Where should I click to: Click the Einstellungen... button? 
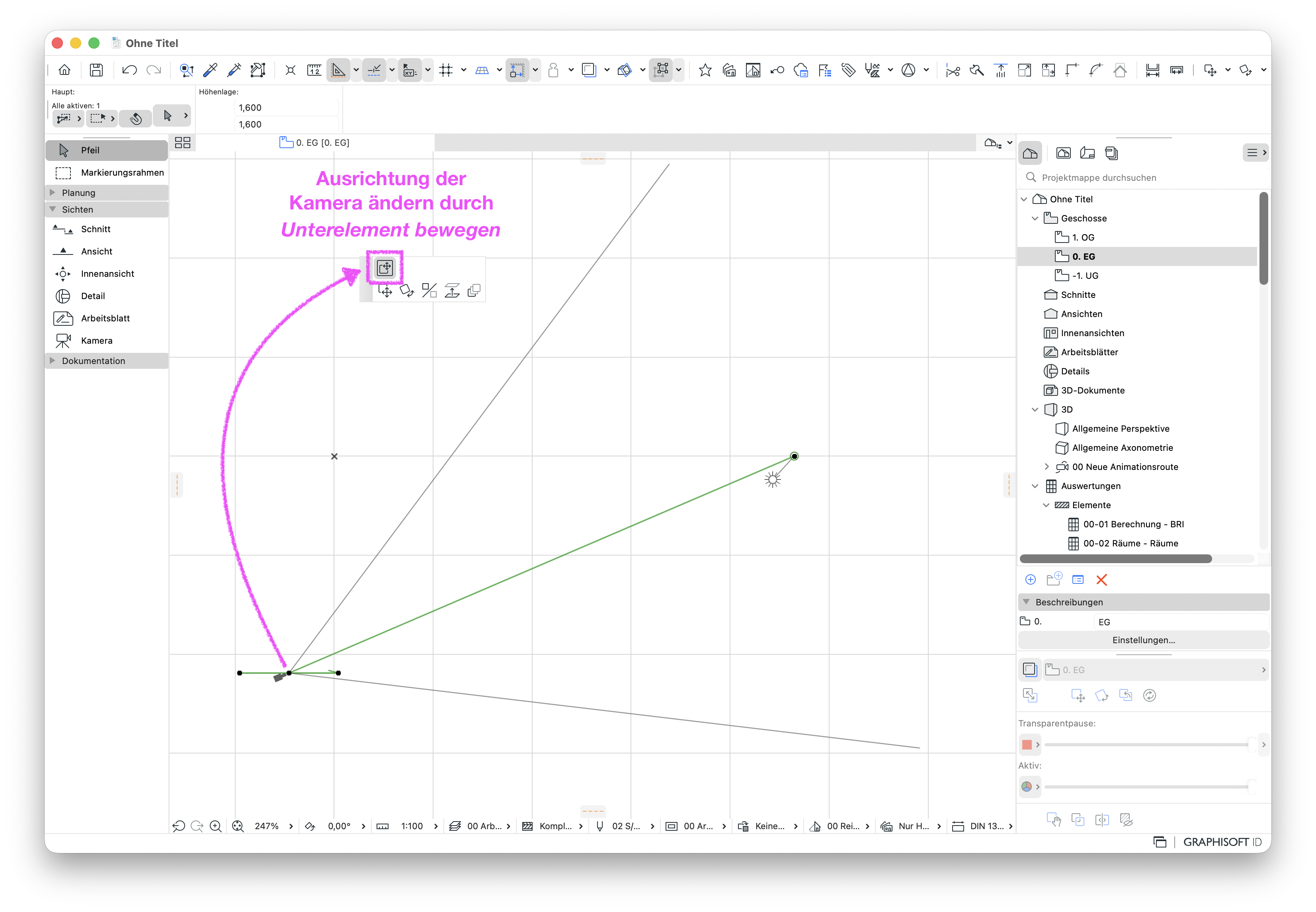coord(1144,640)
